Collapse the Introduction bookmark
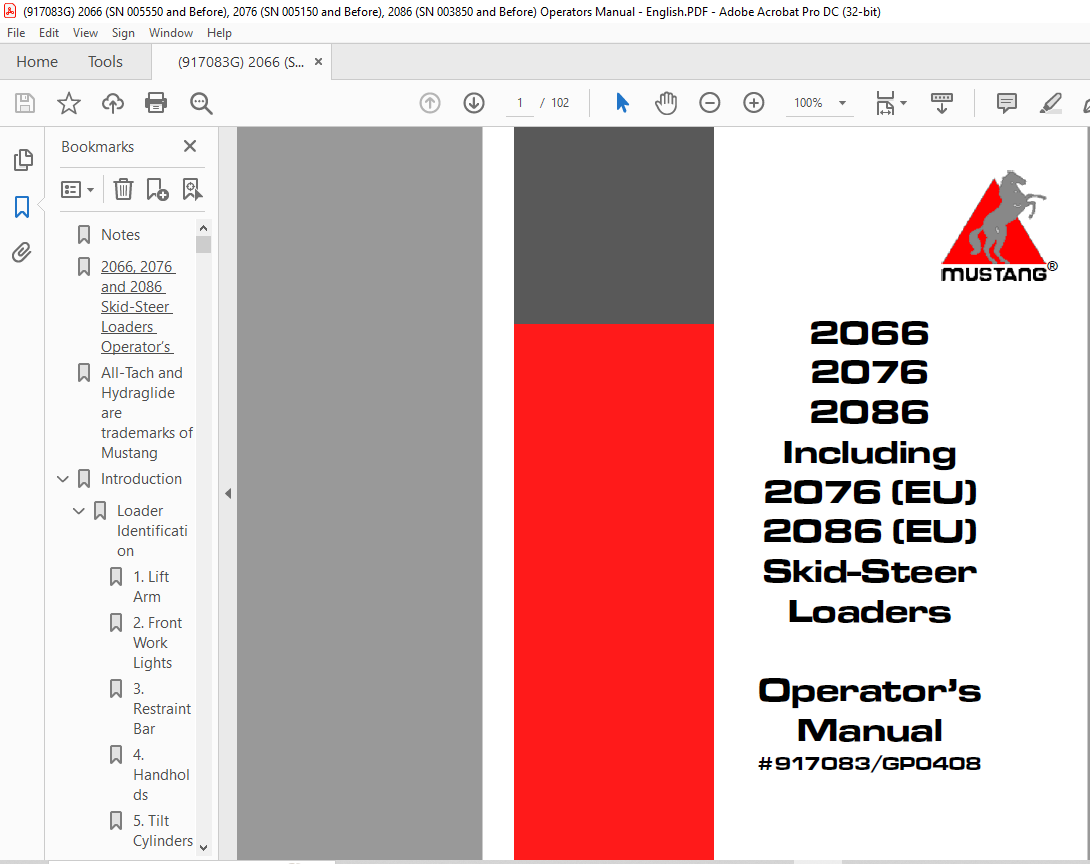The width and height of the screenshot is (1090, 864). (x=63, y=479)
